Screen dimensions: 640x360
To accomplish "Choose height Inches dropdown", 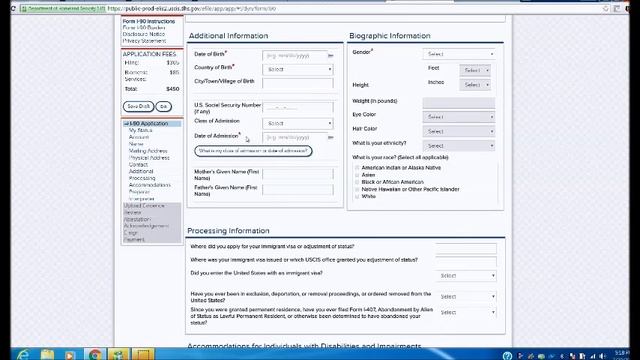I will click(475, 84).
